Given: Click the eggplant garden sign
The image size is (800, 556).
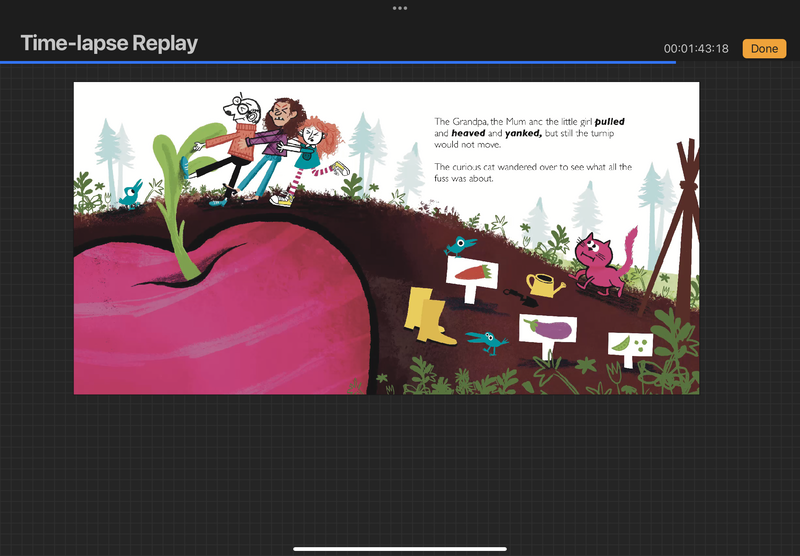Looking at the screenshot, I should (x=548, y=332).
